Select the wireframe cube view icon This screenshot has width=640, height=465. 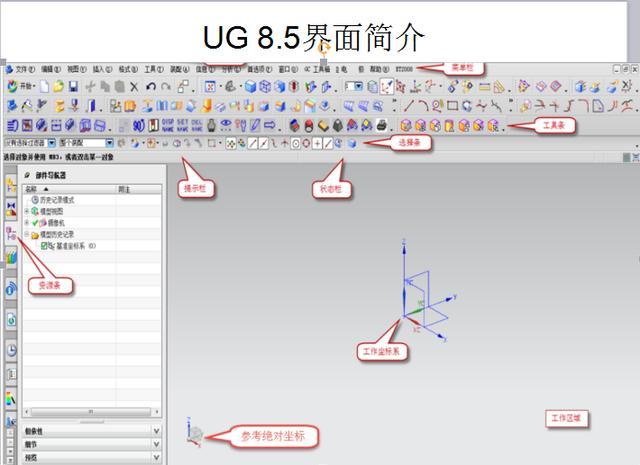265,87
